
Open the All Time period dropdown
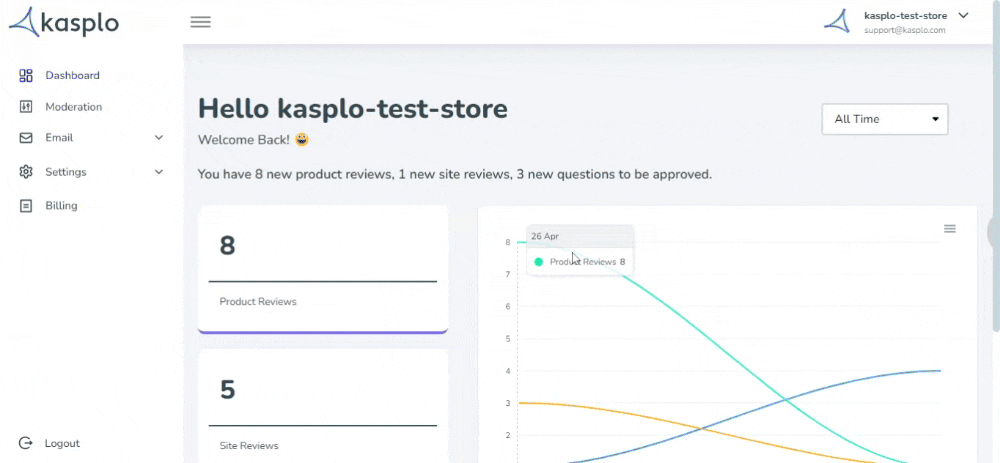pyautogui.click(x=885, y=119)
